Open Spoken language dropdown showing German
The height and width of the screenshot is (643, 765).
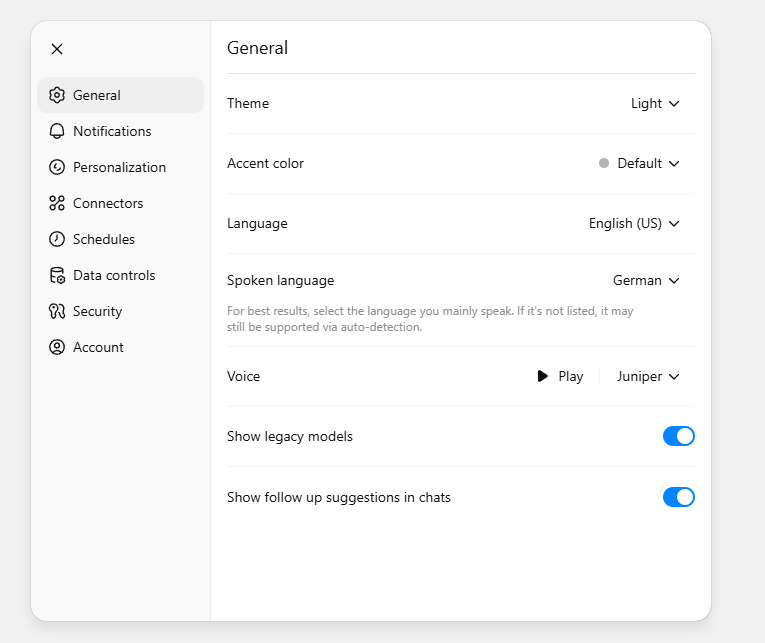tap(646, 280)
